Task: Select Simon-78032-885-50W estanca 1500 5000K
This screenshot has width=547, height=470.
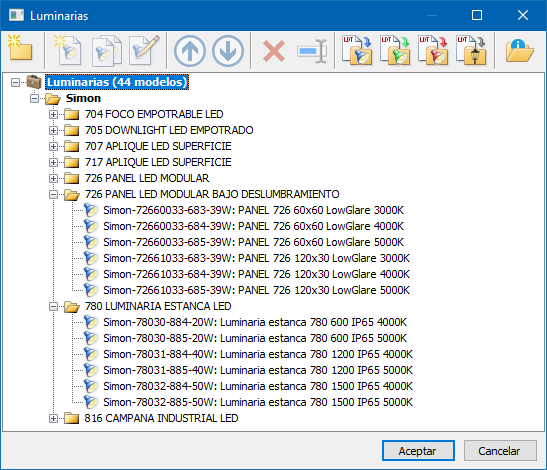Action: click(258, 402)
